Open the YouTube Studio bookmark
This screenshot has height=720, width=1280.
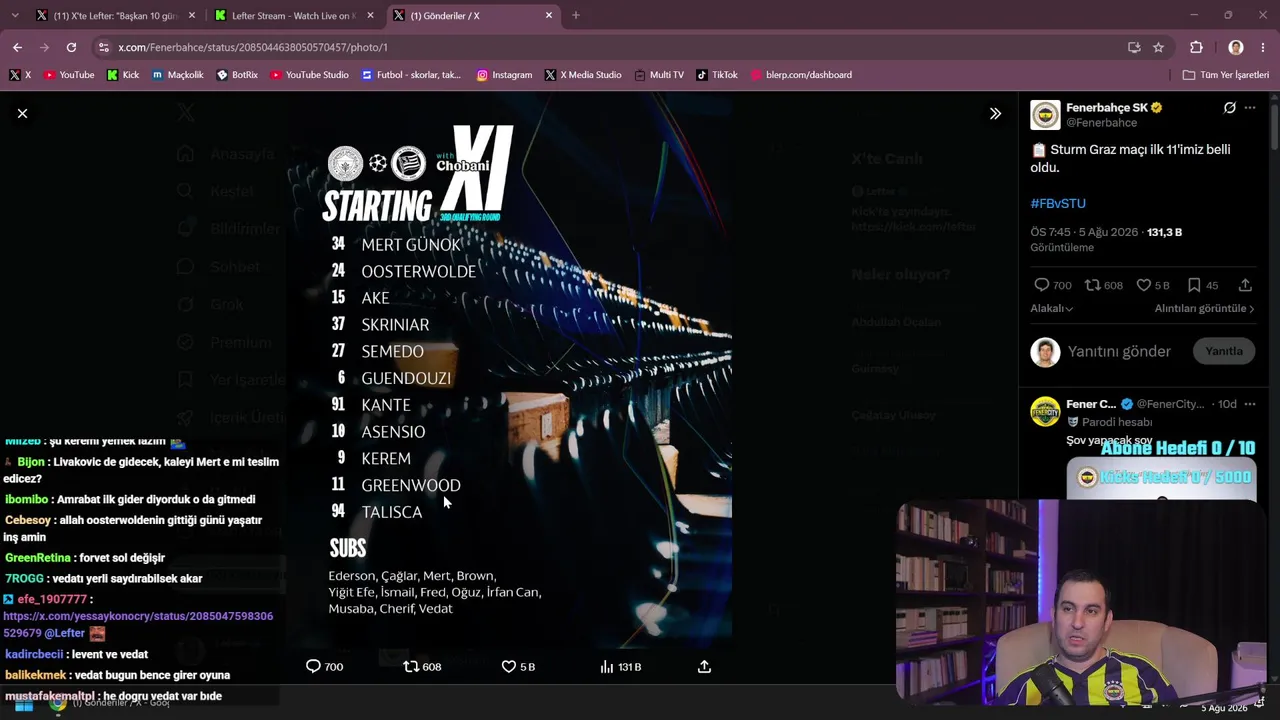tap(309, 75)
